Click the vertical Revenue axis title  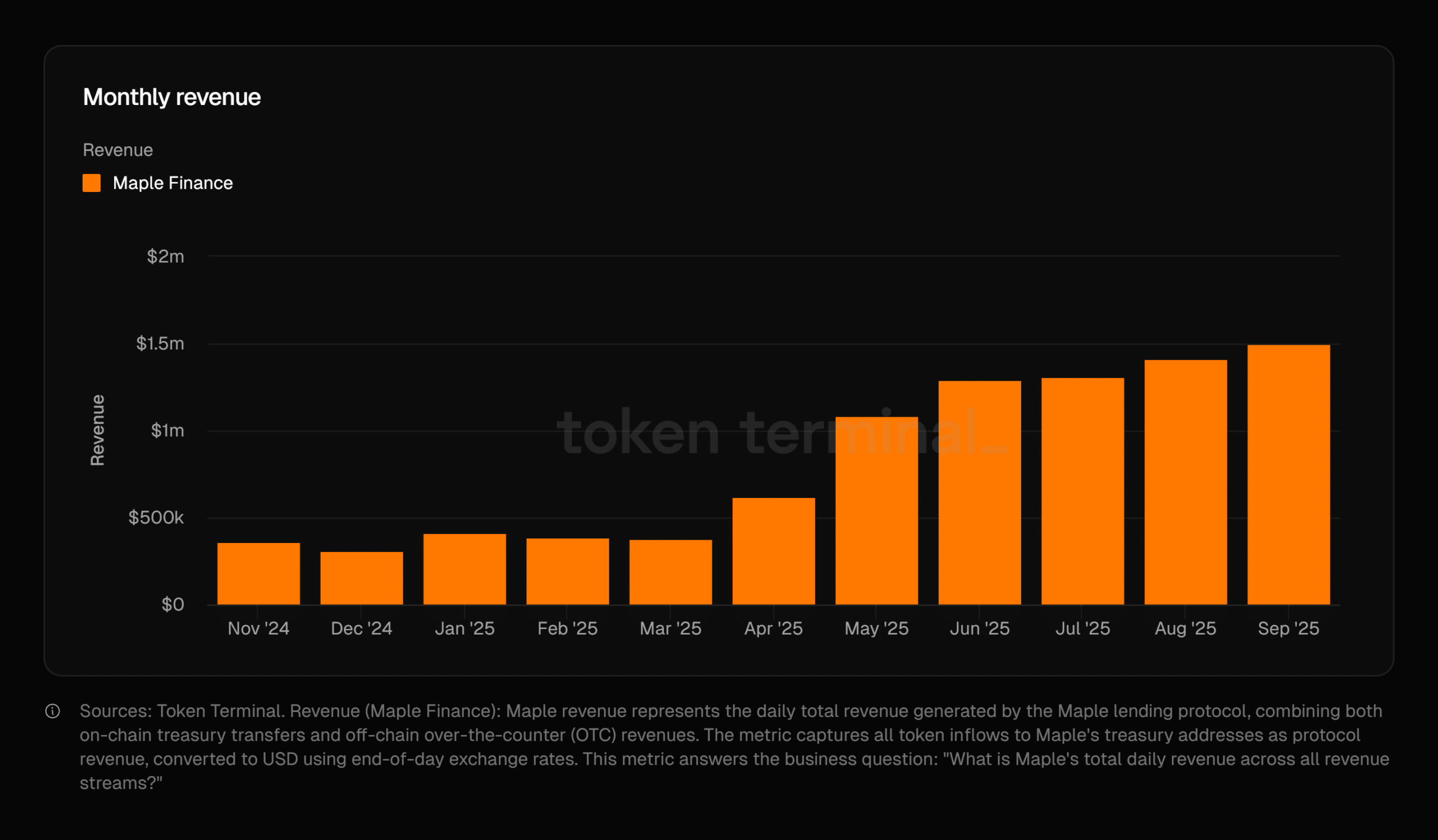[x=98, y=430]
